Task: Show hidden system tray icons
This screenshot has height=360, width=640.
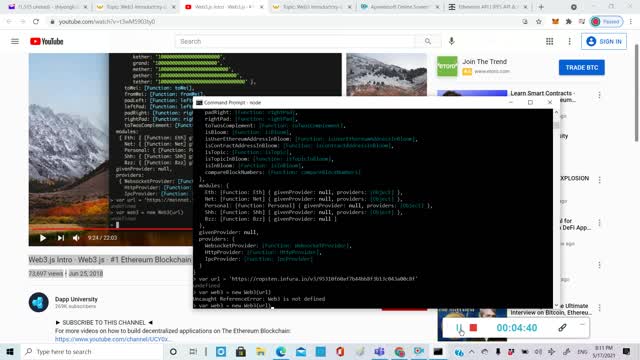Action: (471, 351)
